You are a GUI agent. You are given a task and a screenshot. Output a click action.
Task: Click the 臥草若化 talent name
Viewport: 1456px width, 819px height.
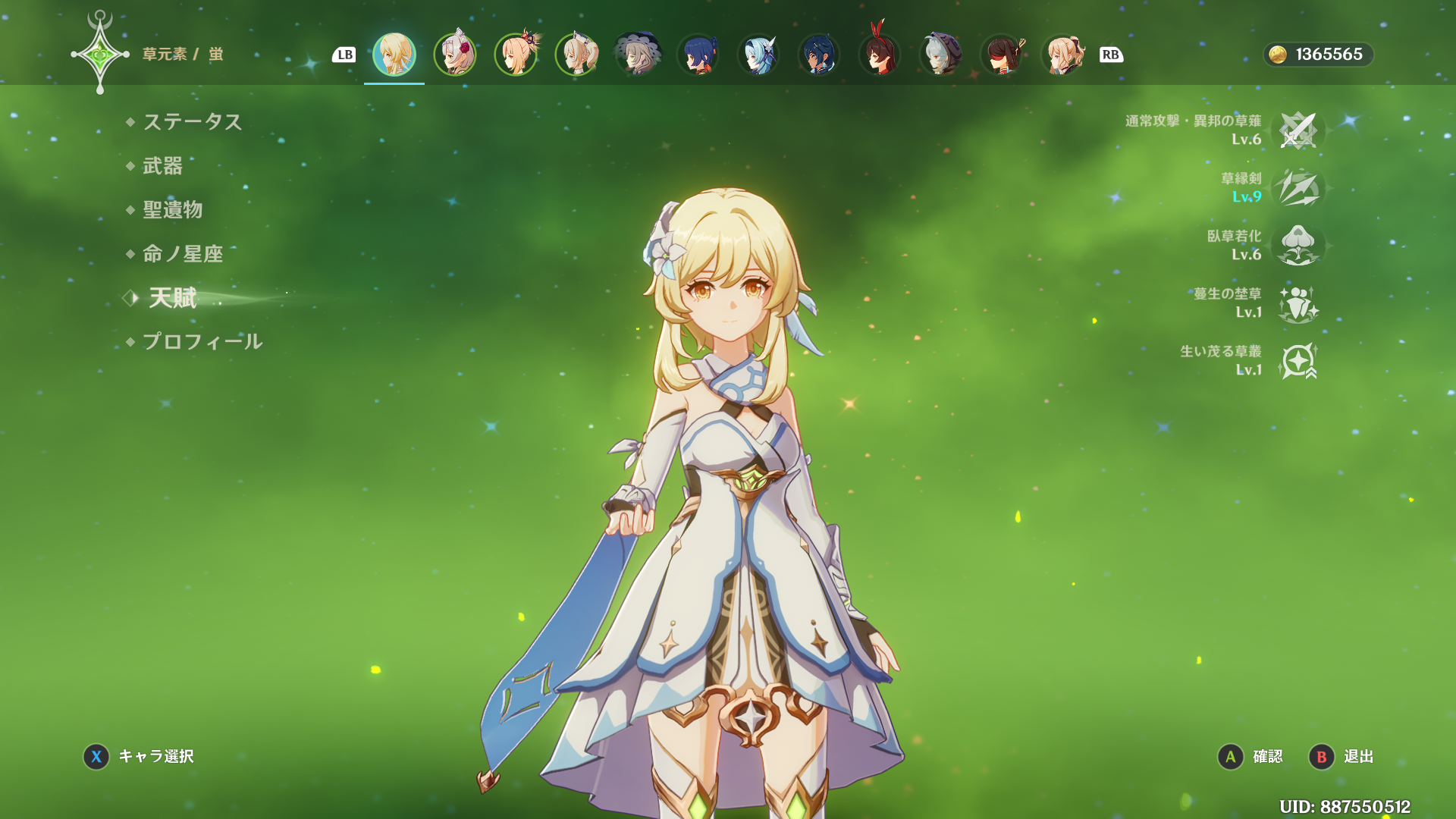[1235, 237]
